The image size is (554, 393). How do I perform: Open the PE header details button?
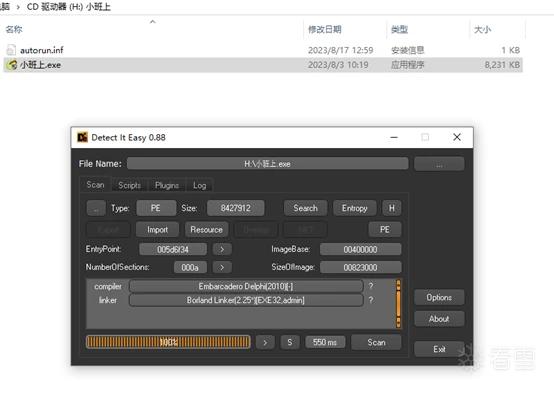pos(385,230)
